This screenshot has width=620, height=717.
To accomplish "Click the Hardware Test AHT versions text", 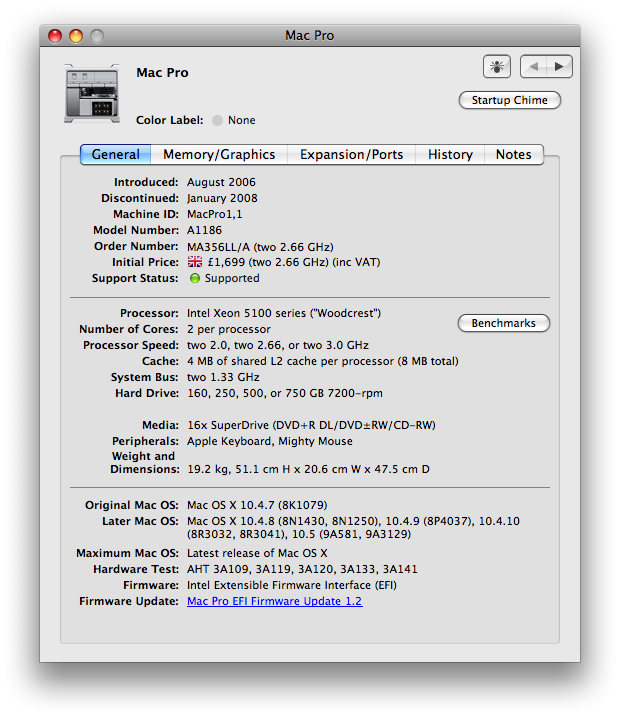I will tap(302, 569).
